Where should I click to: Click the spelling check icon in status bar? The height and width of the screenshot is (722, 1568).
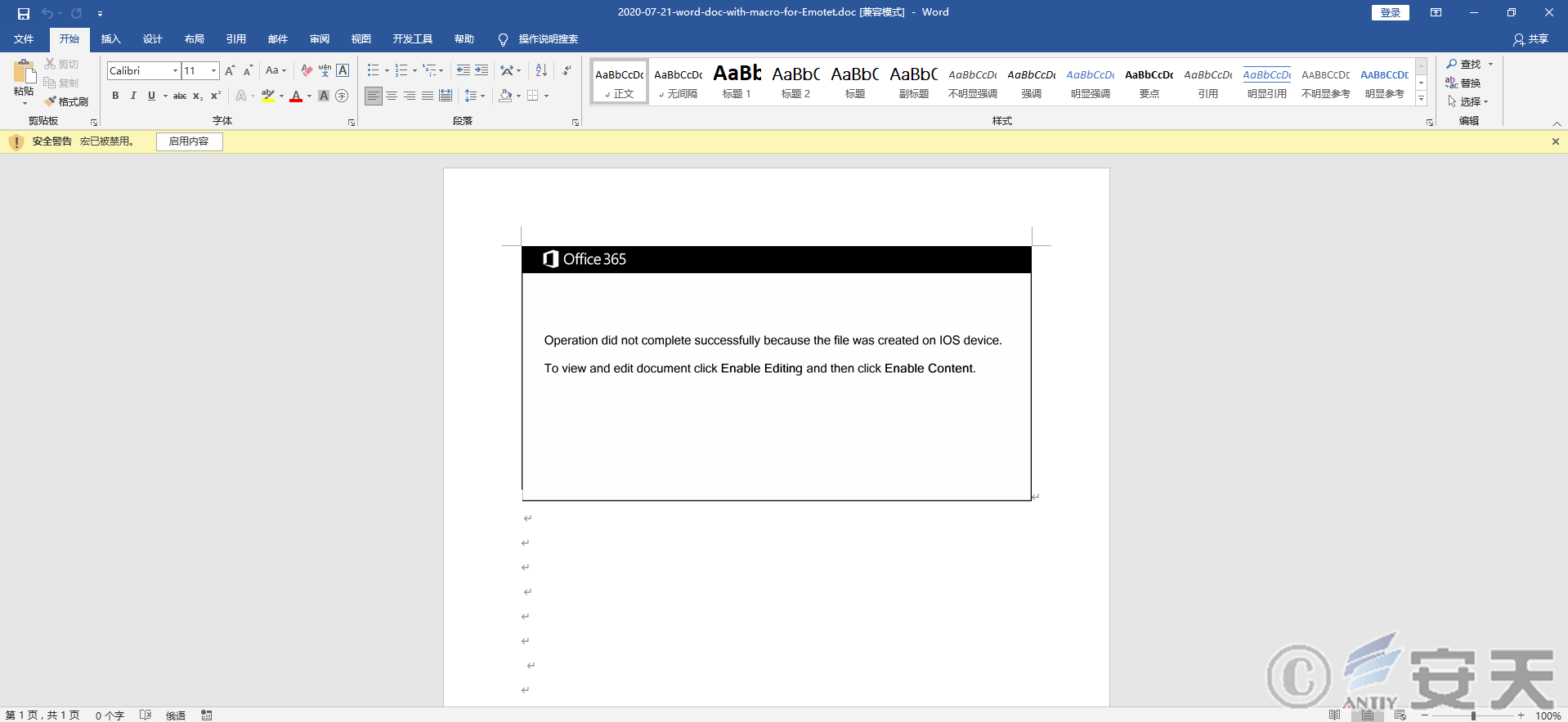pyautogui.click(x=146, y=715)
